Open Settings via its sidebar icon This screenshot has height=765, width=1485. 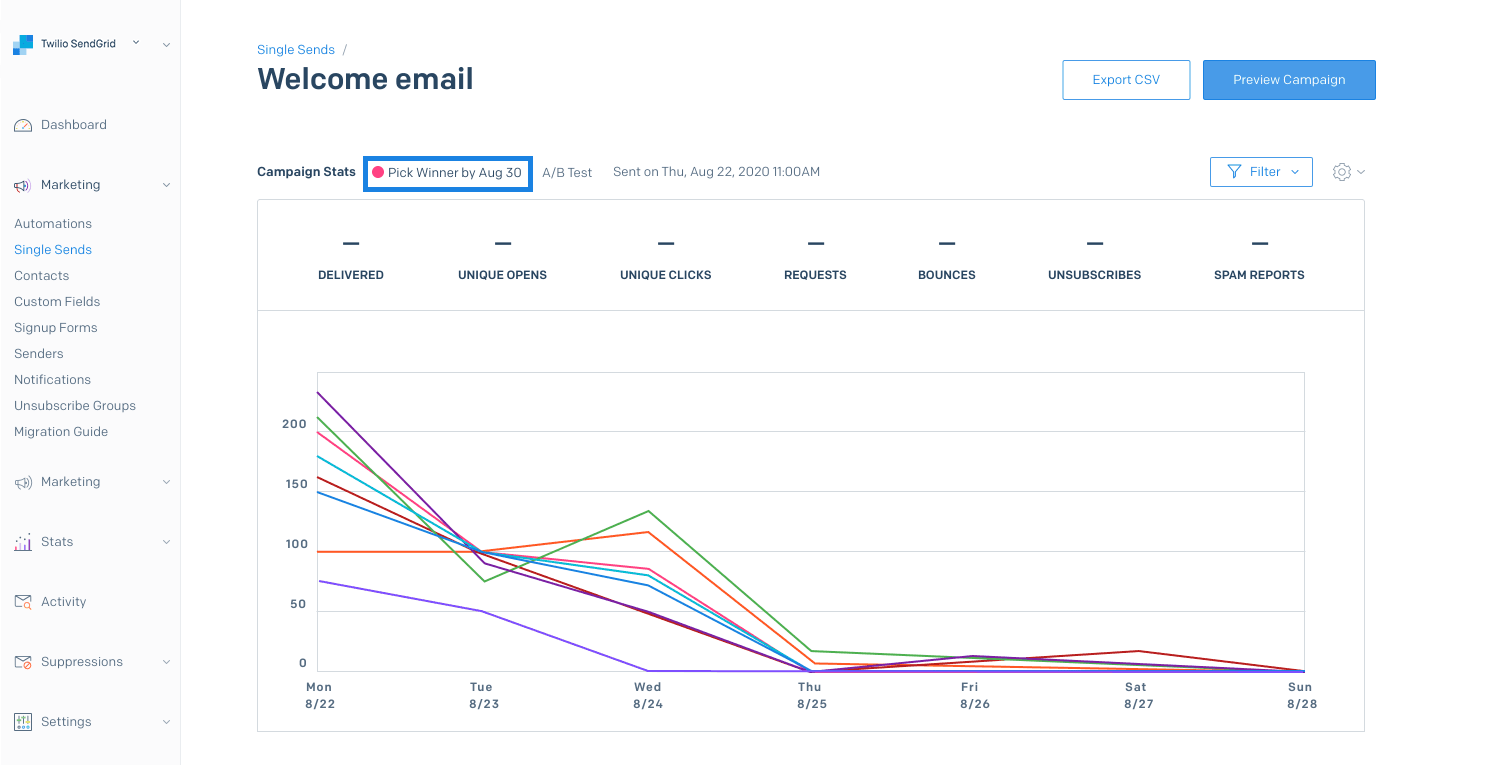point(23,721)
